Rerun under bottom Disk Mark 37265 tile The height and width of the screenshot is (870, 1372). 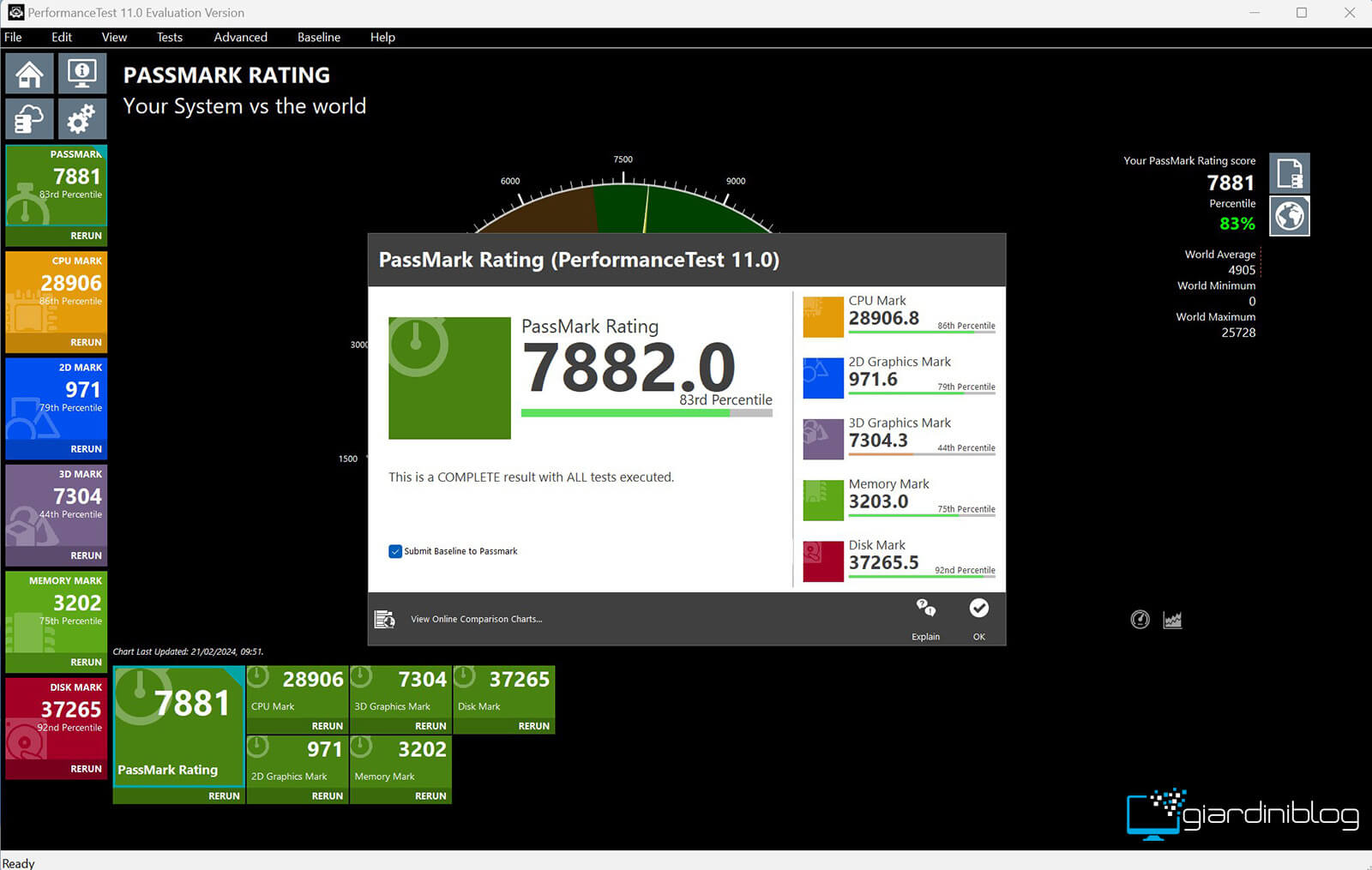point(533,726)
